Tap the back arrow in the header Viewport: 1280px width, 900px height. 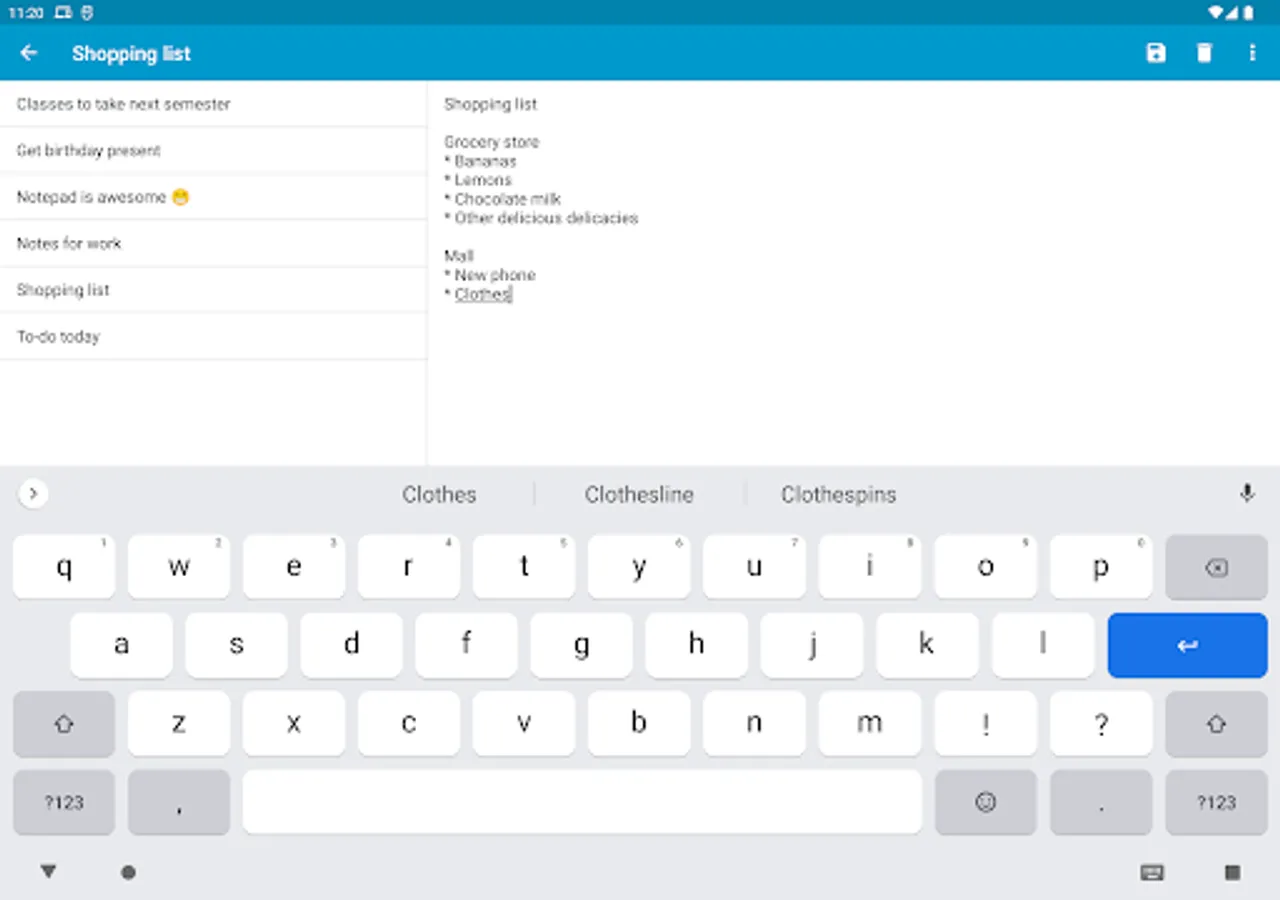(29, 53)
